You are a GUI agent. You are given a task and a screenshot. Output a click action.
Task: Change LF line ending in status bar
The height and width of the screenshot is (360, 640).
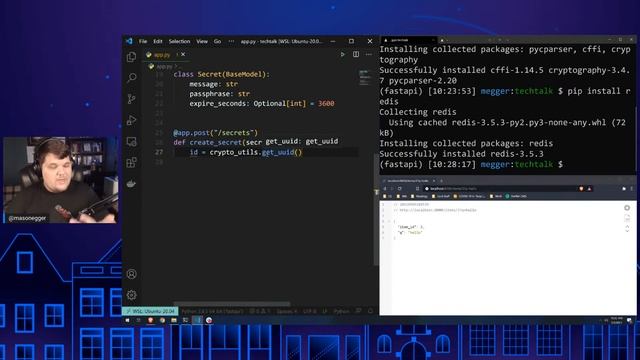point(325,311)
